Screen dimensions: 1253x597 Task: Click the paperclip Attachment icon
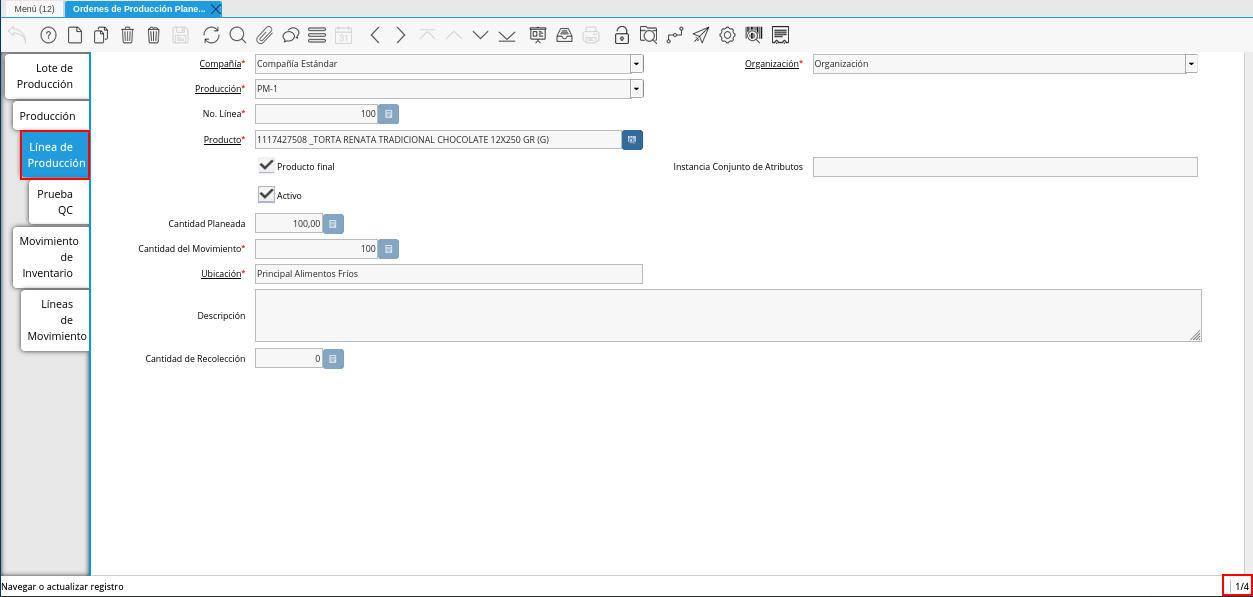coord(264,35)
